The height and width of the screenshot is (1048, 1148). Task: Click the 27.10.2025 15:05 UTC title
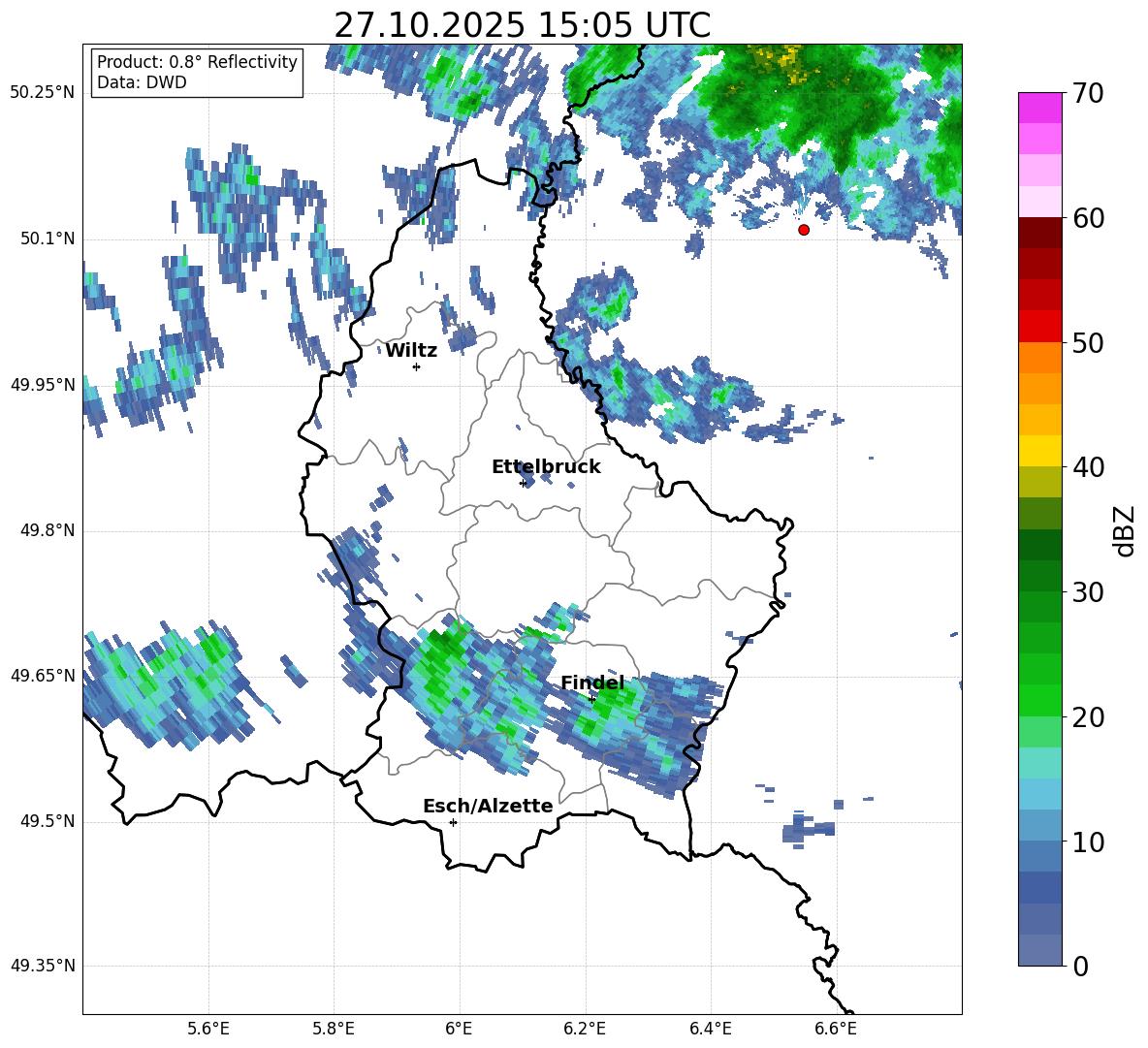point(522,25)
